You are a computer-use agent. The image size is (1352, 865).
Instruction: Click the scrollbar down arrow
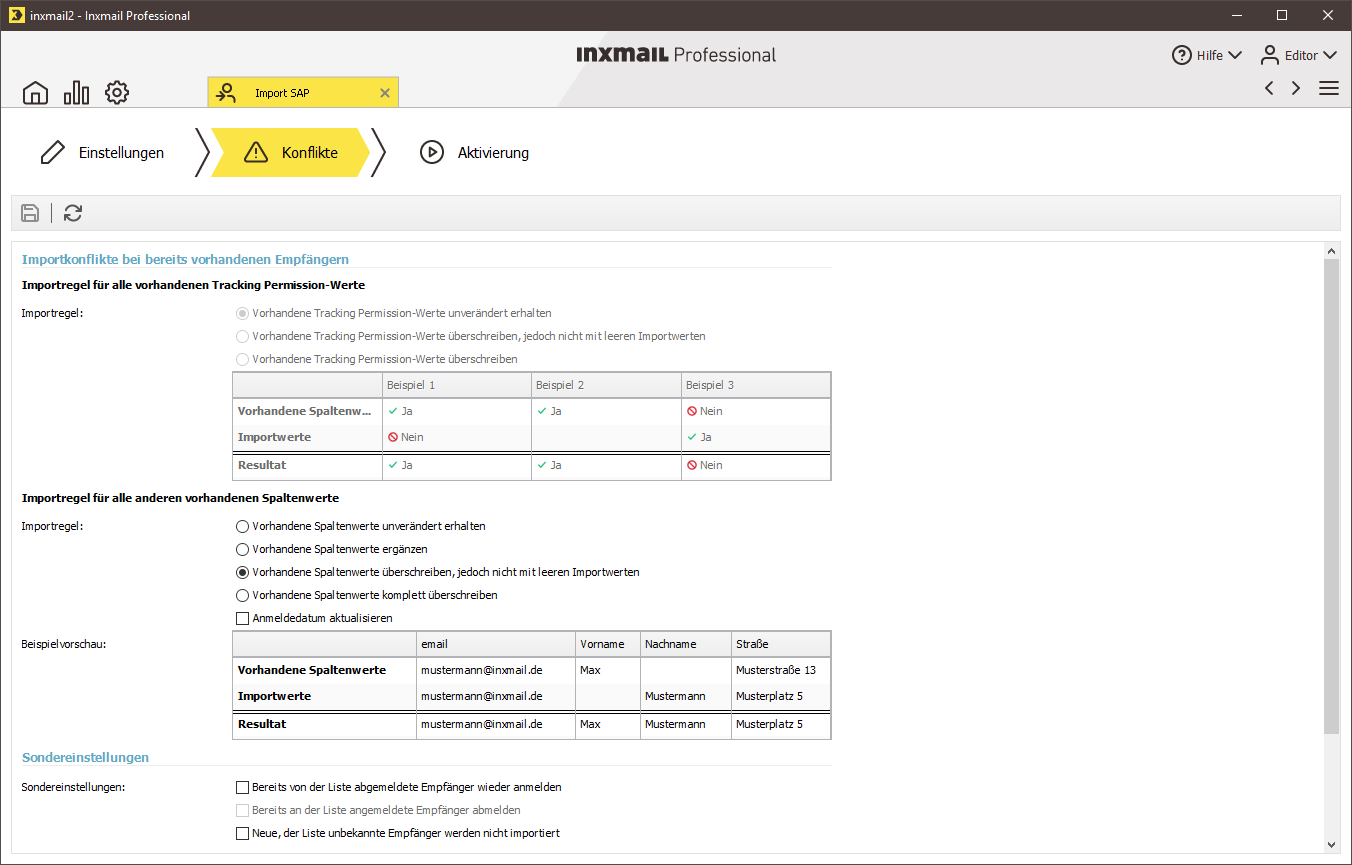point(1331,845)
